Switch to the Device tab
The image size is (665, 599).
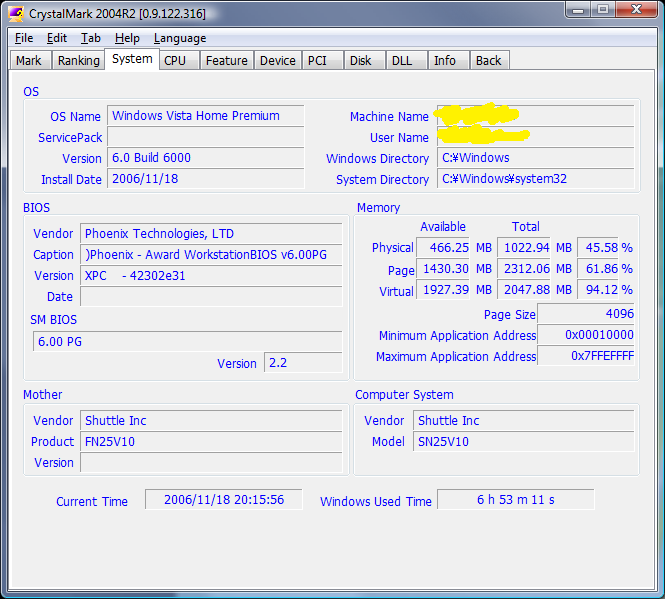pyautogui.click(x=278, y=60)
